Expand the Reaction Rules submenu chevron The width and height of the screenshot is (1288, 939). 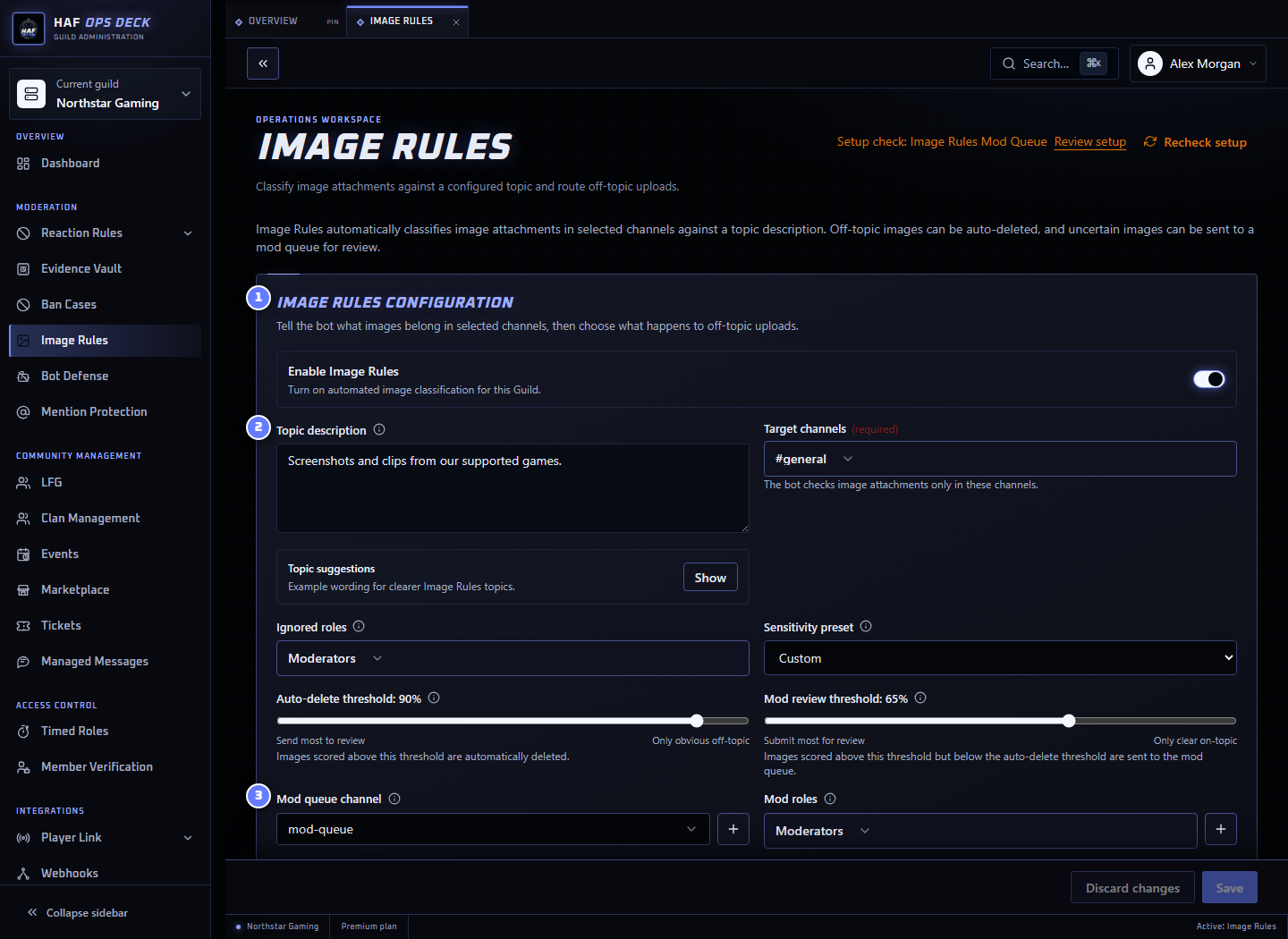click(188, 233)
